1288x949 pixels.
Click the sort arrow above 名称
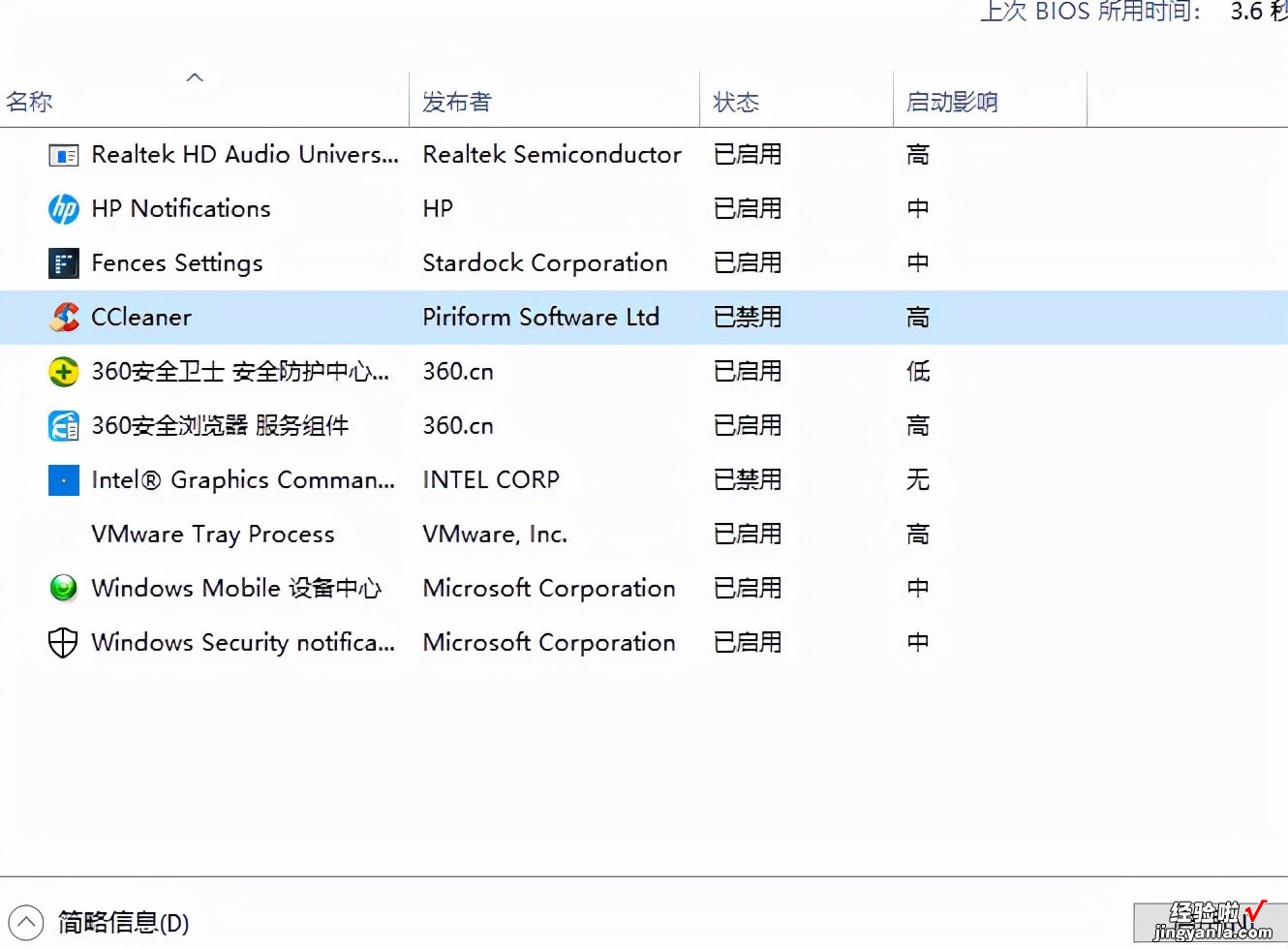point(195,77)
